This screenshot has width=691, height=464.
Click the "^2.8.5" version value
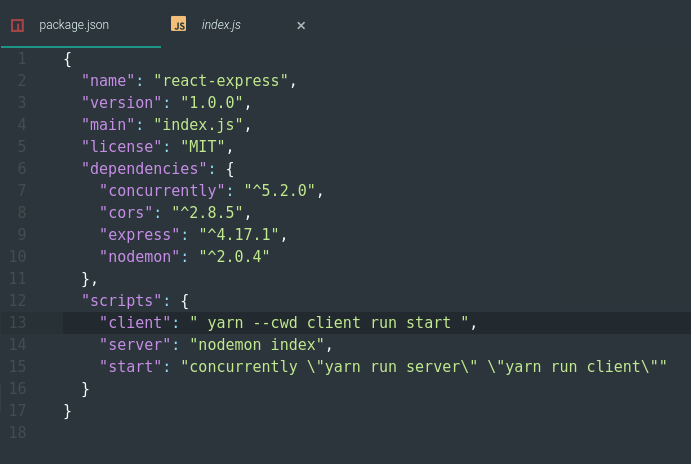tap(207, 213)
